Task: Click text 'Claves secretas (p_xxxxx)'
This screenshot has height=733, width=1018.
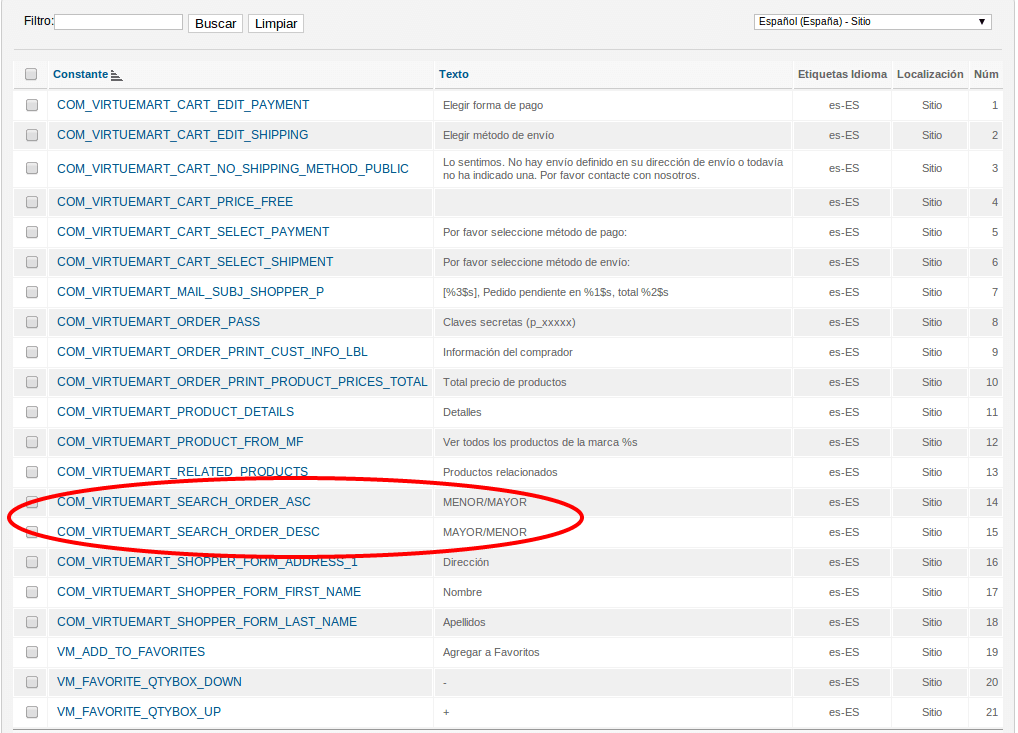Action: (509, 322)
